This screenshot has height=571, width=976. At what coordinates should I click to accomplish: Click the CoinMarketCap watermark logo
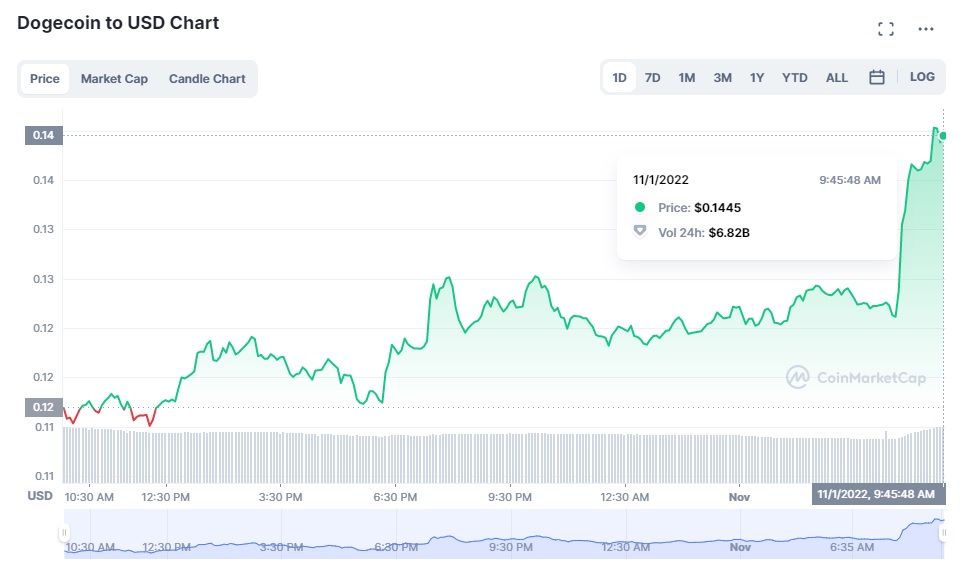pyautogui.click(x=856, y=377)
